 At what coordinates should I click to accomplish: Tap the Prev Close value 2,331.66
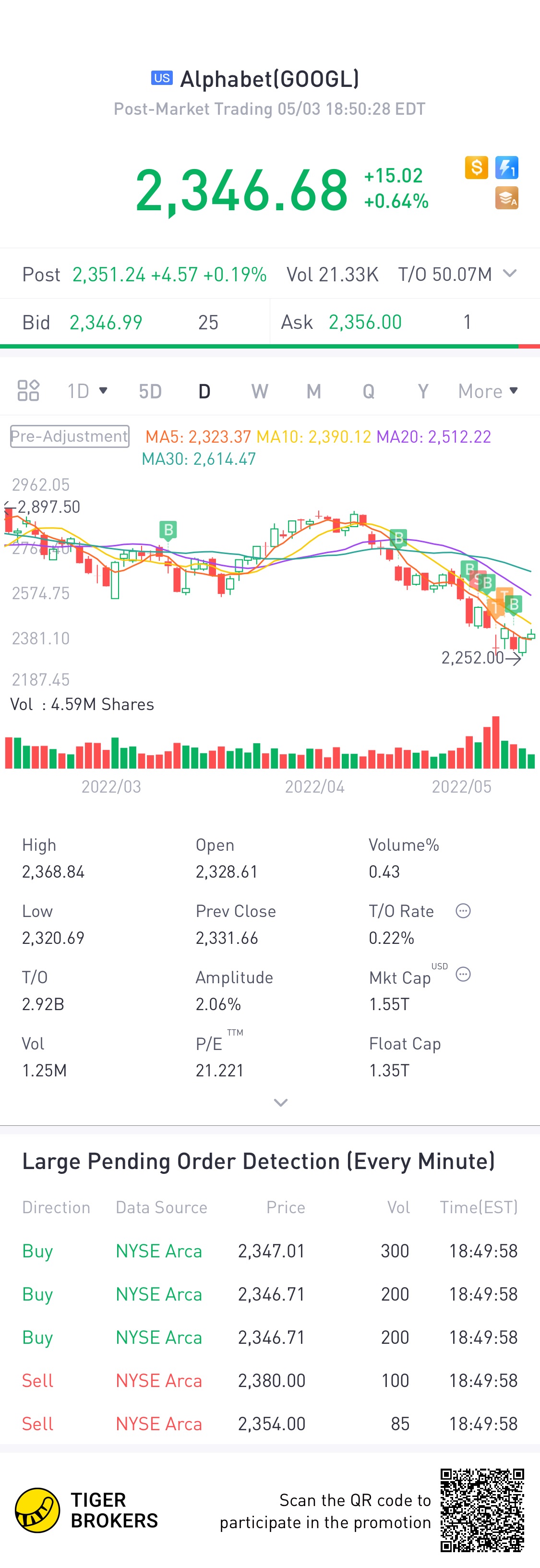[x=227, y=937]
